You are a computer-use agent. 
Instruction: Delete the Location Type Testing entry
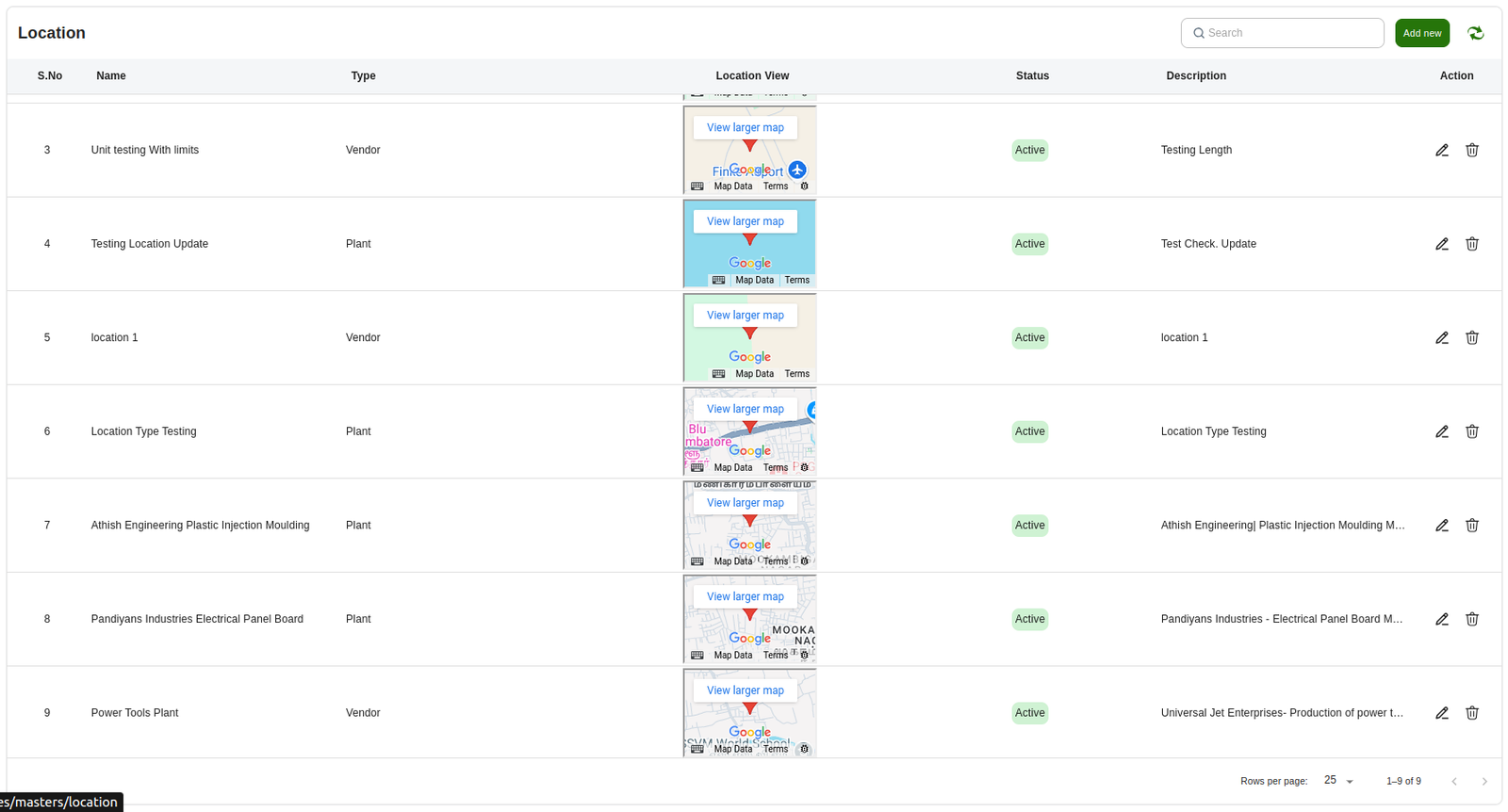coord(1471,431)
